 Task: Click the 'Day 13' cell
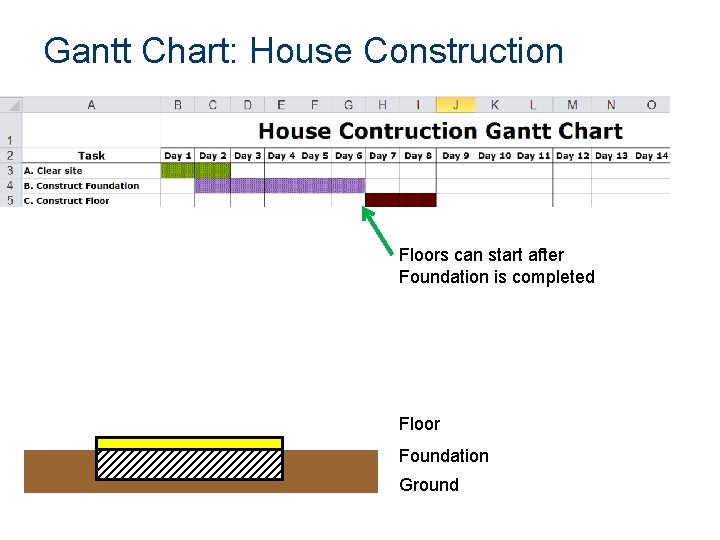pos(611,155)
